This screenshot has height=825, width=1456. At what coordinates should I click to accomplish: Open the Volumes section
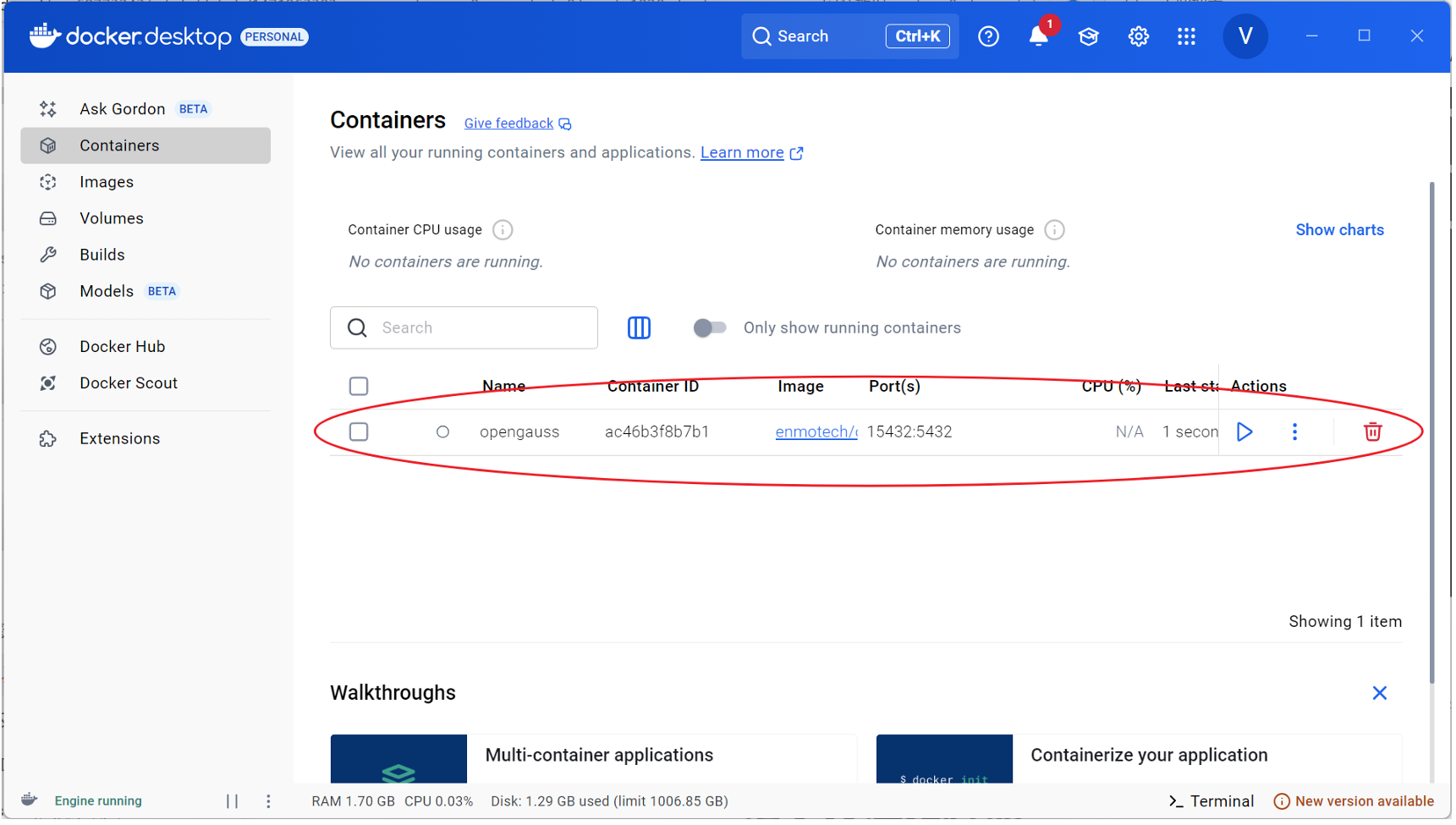click(x=146, y=218)
